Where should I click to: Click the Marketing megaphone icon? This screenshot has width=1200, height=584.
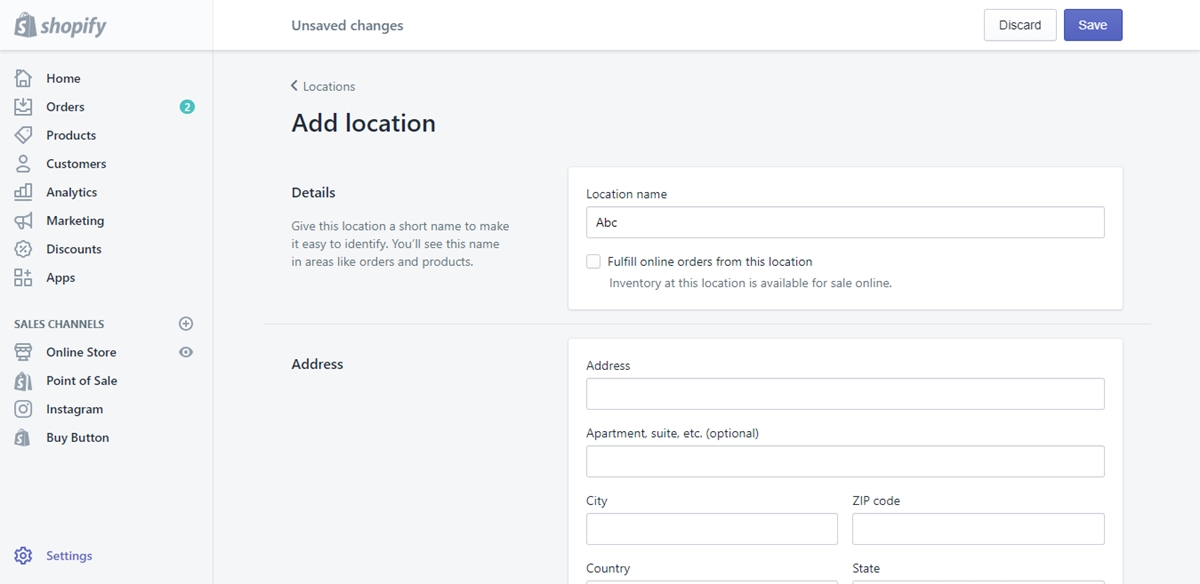[24, 221]
